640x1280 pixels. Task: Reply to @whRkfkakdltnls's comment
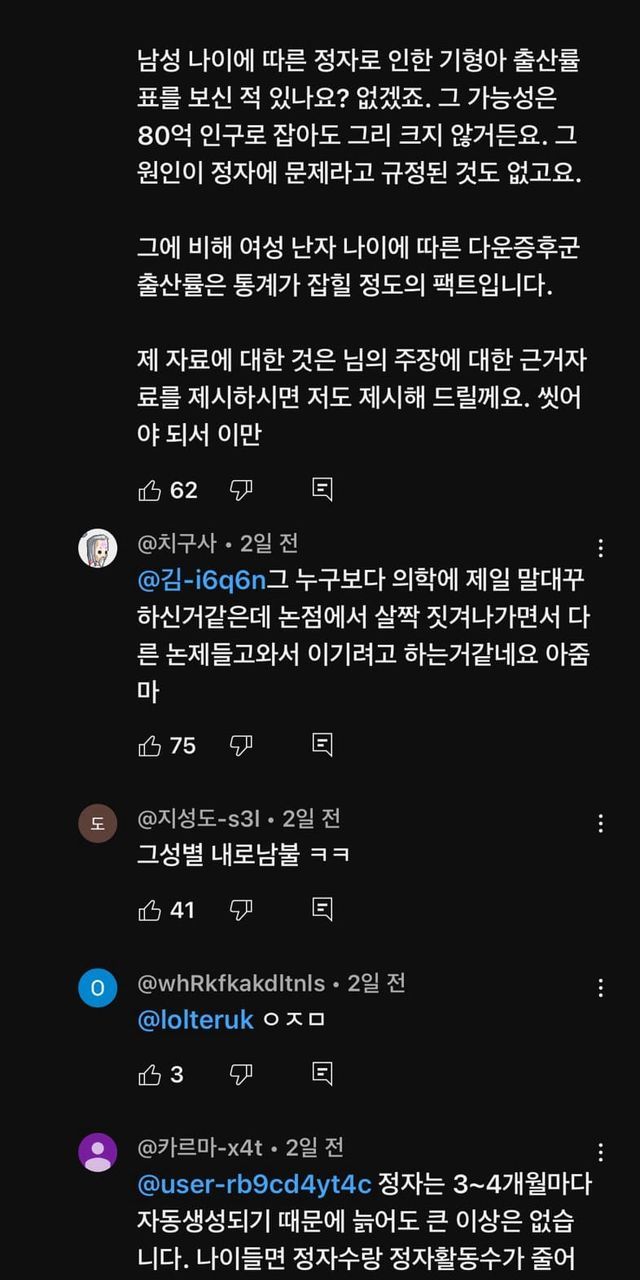click(x=322, y=1075)
